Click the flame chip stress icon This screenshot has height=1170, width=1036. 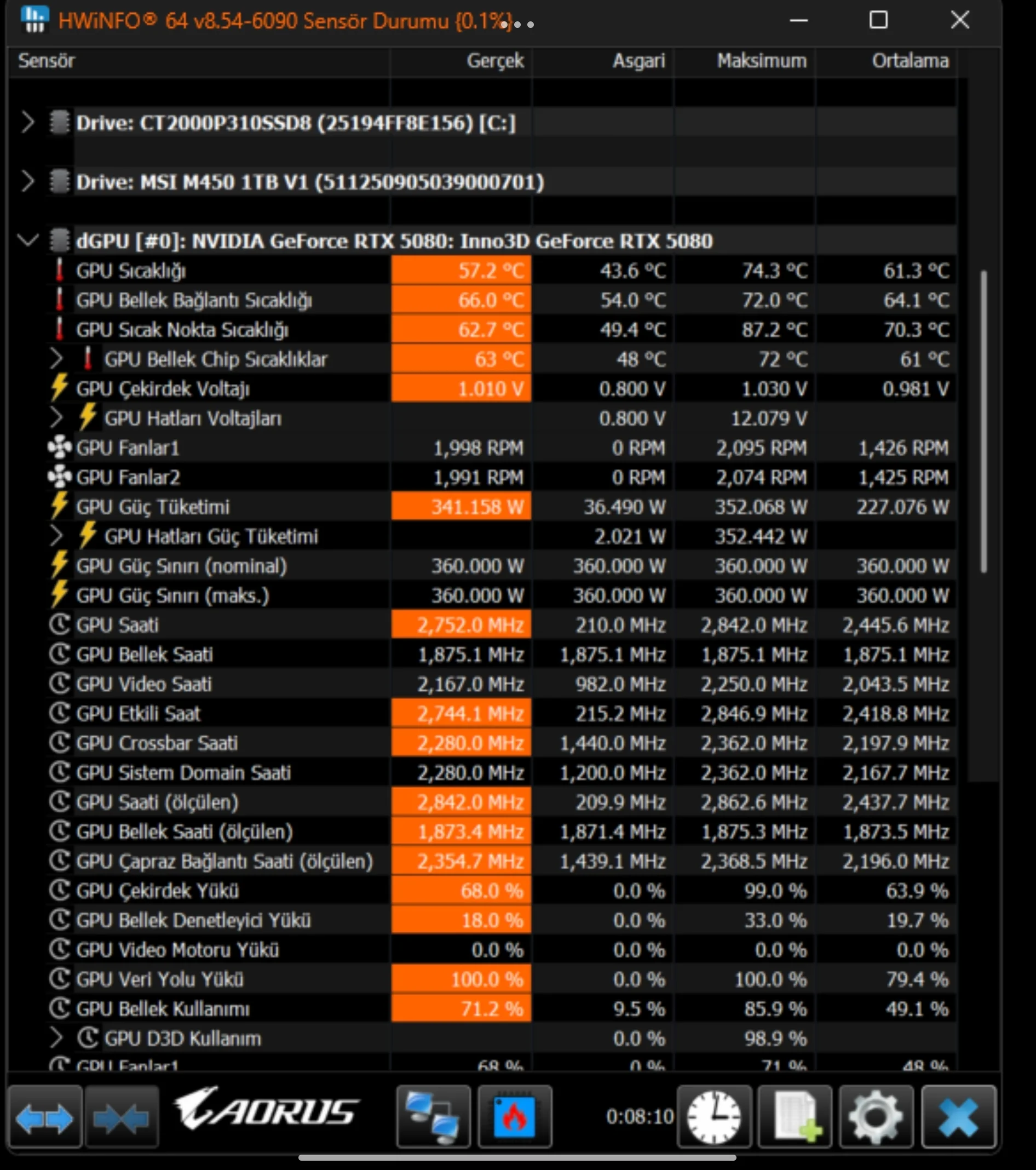[514, 1117]
